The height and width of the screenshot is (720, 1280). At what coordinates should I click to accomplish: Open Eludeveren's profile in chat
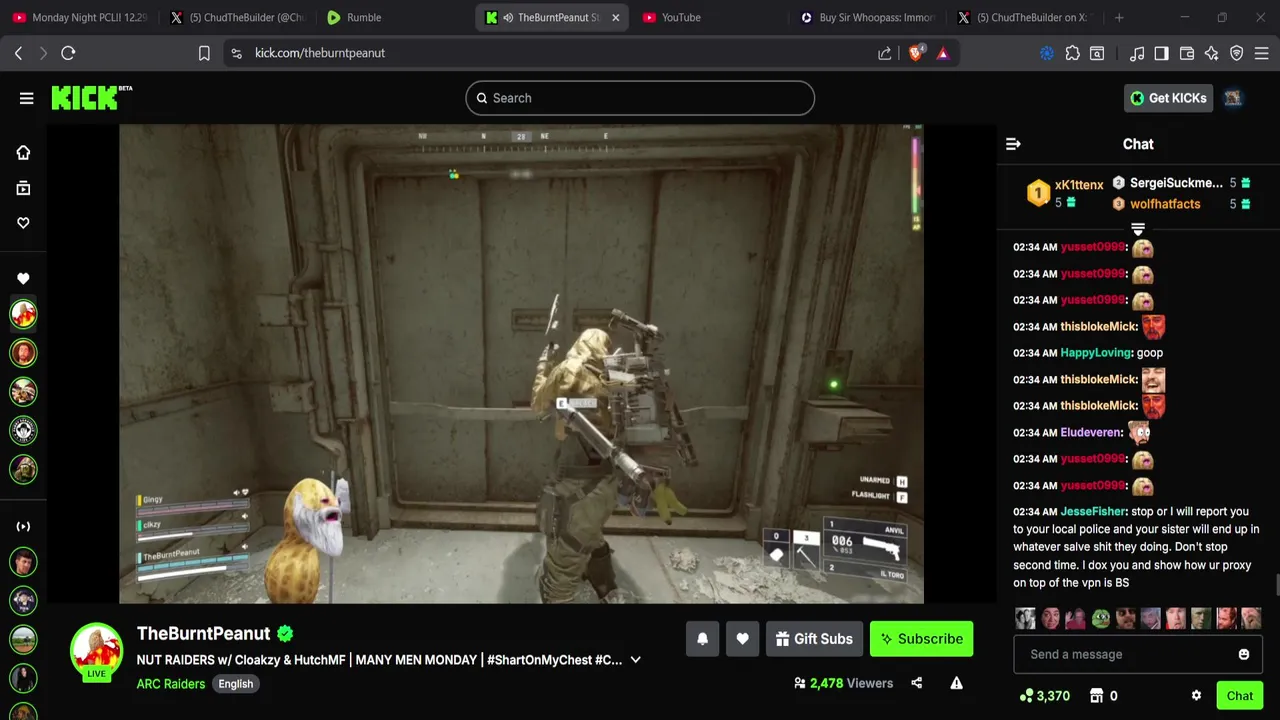point(1091,432)
